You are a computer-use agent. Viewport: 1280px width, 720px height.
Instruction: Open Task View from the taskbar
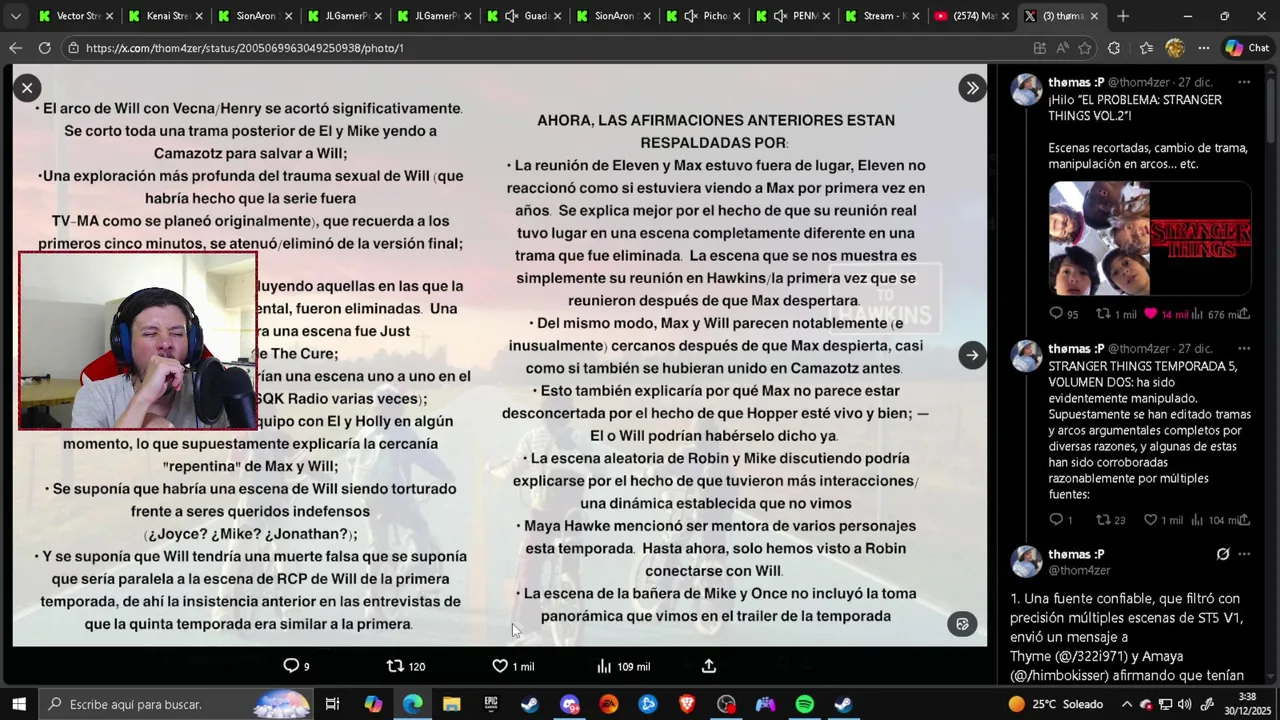pyautogui.click(x=333, y=704)
